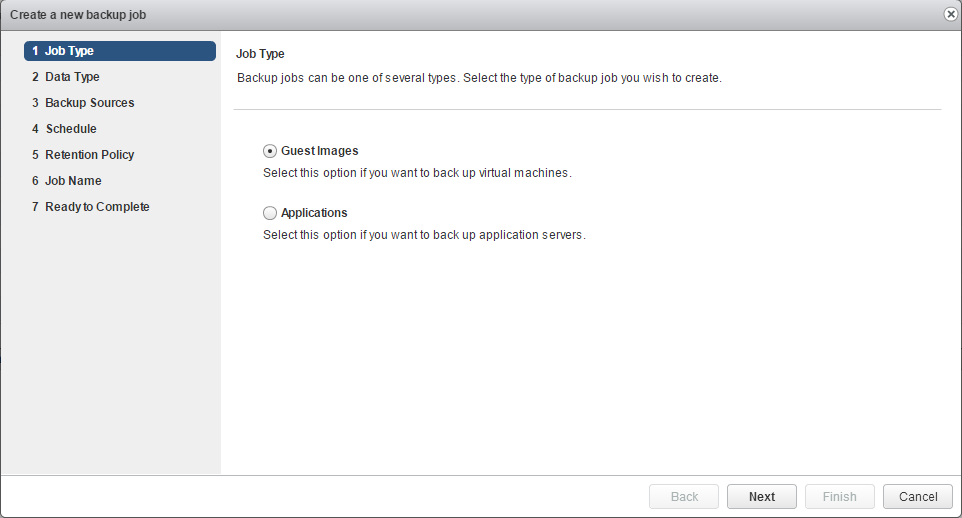
Task: Switch to step 6 Job Name
Action: (x=73, y=181)
